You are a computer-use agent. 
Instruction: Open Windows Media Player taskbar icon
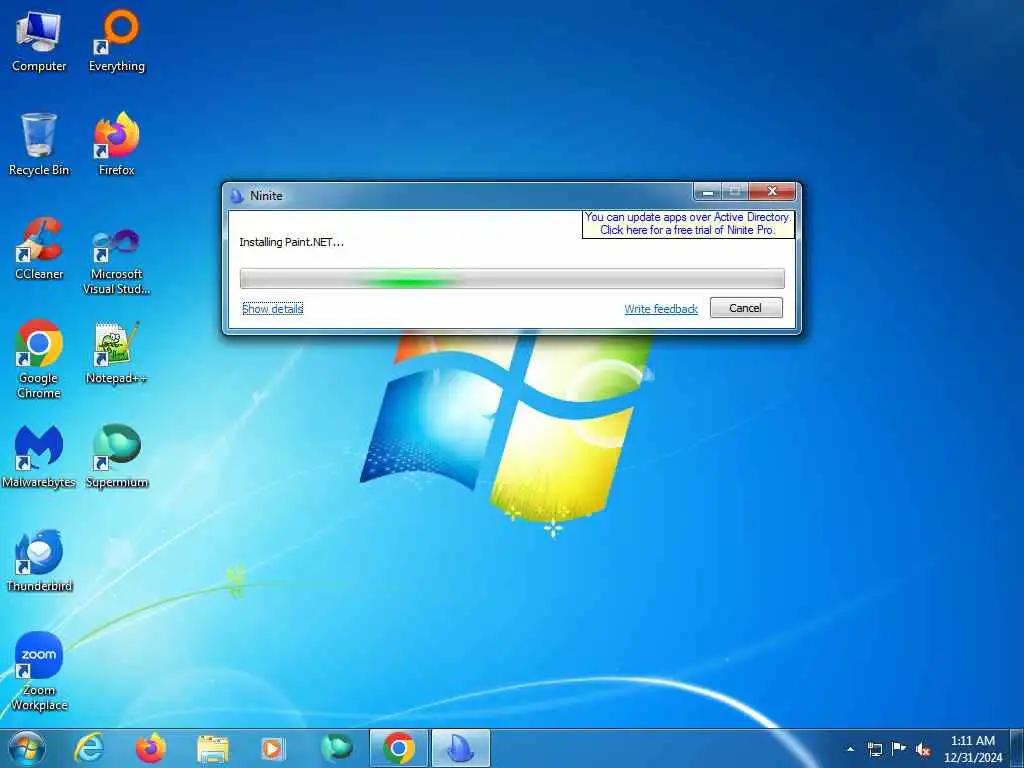tap(272, 749)
